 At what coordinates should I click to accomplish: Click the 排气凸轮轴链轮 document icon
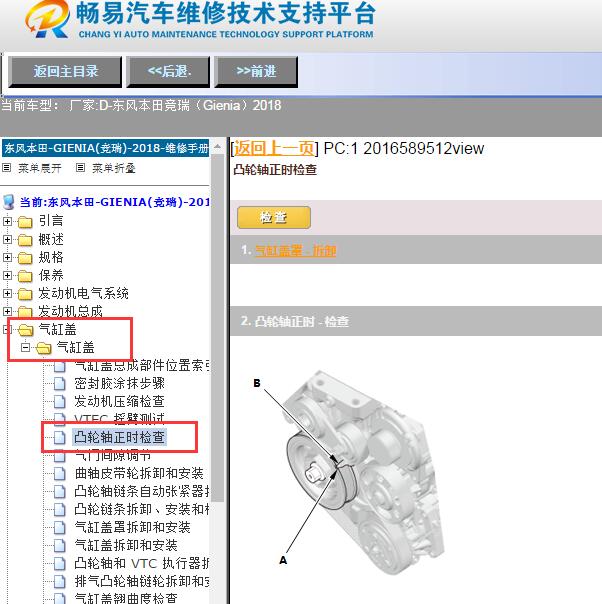pos(60,581)
